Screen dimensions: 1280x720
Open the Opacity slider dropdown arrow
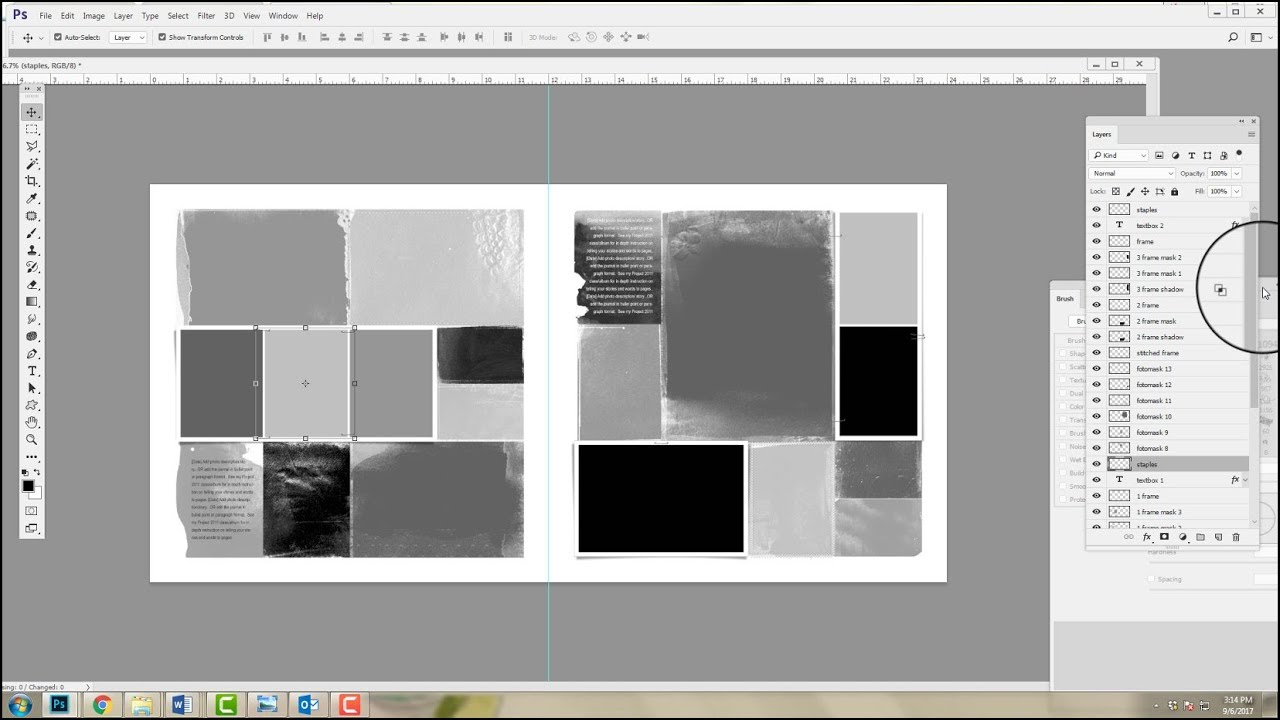1237,174
